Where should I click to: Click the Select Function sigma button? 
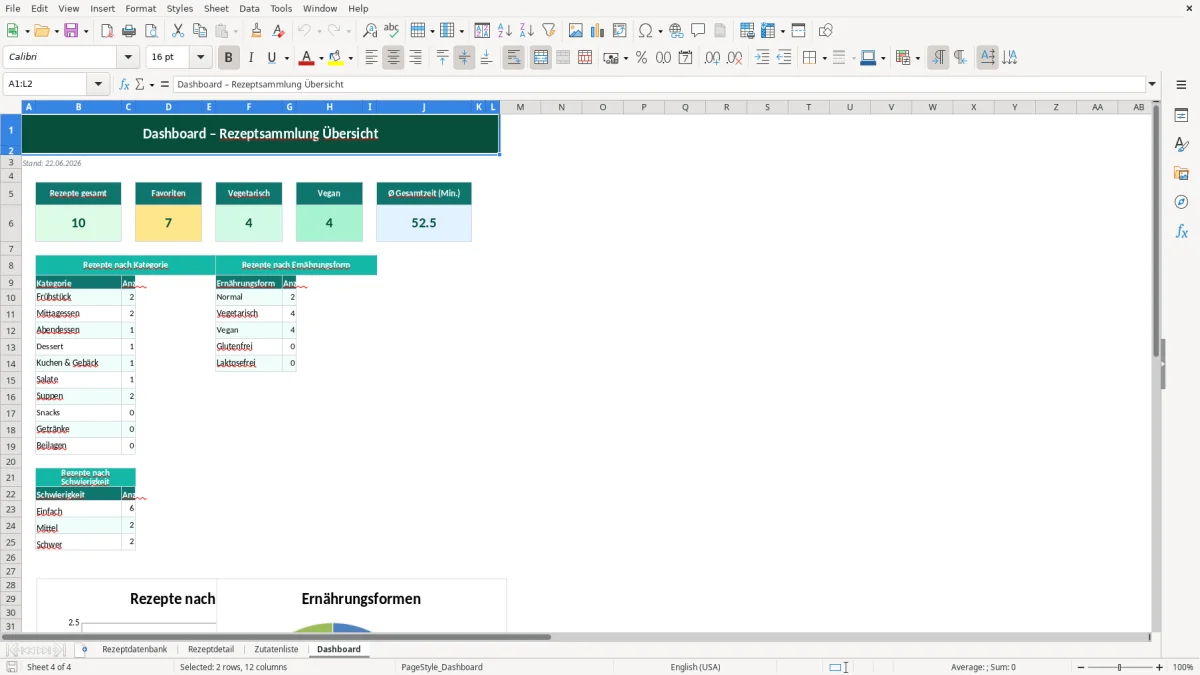[x=139, y=85]
